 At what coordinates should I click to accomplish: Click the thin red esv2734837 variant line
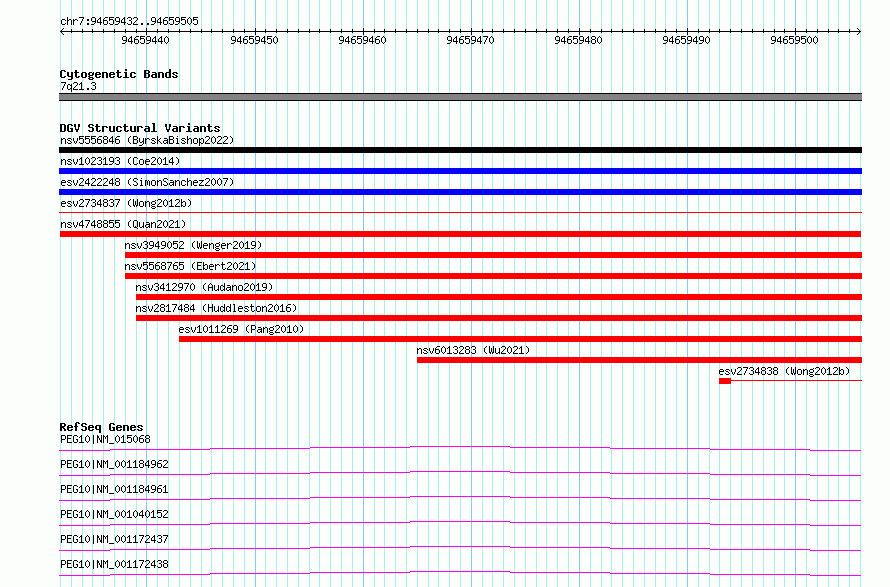point(460,212)
